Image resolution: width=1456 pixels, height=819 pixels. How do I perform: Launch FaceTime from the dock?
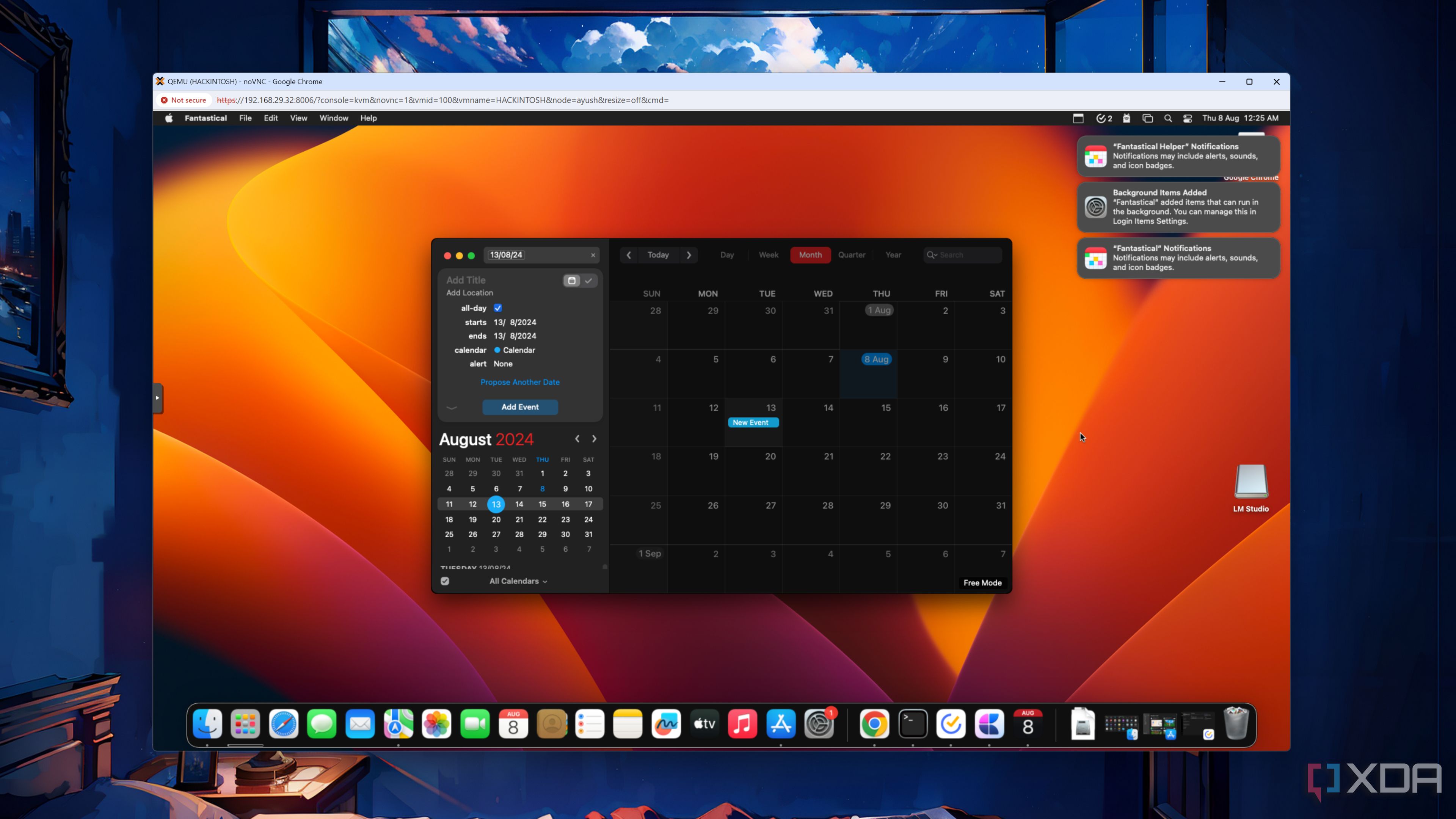point(475,724)
